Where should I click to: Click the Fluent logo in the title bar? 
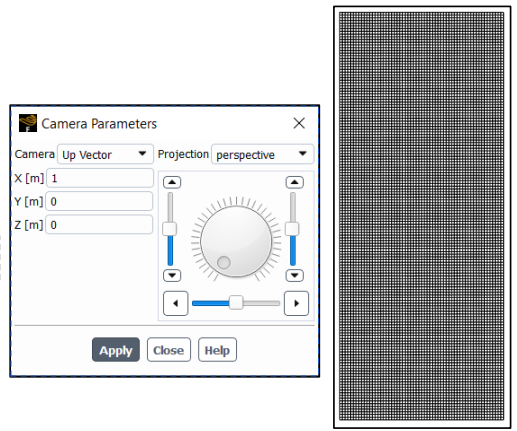[x=28, y=123]
